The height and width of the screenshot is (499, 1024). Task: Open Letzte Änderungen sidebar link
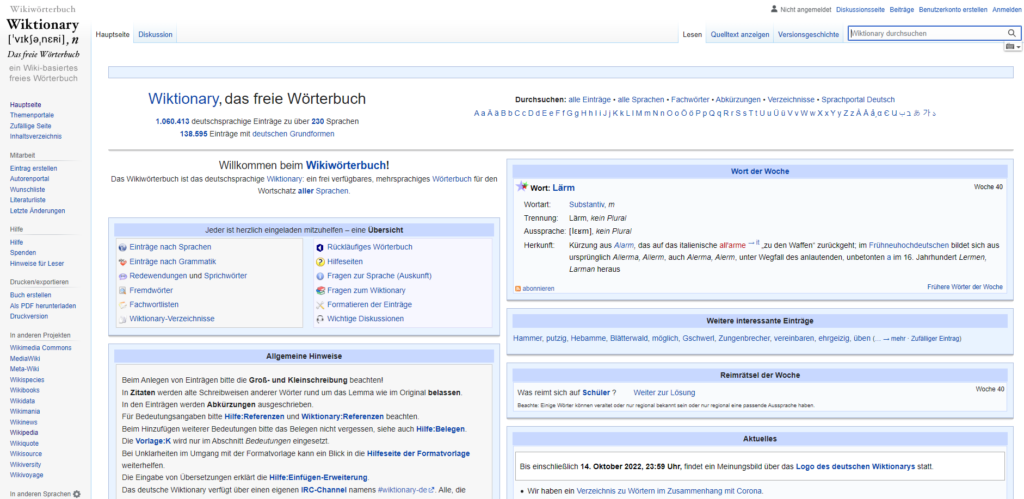click(x=37, y=210)
